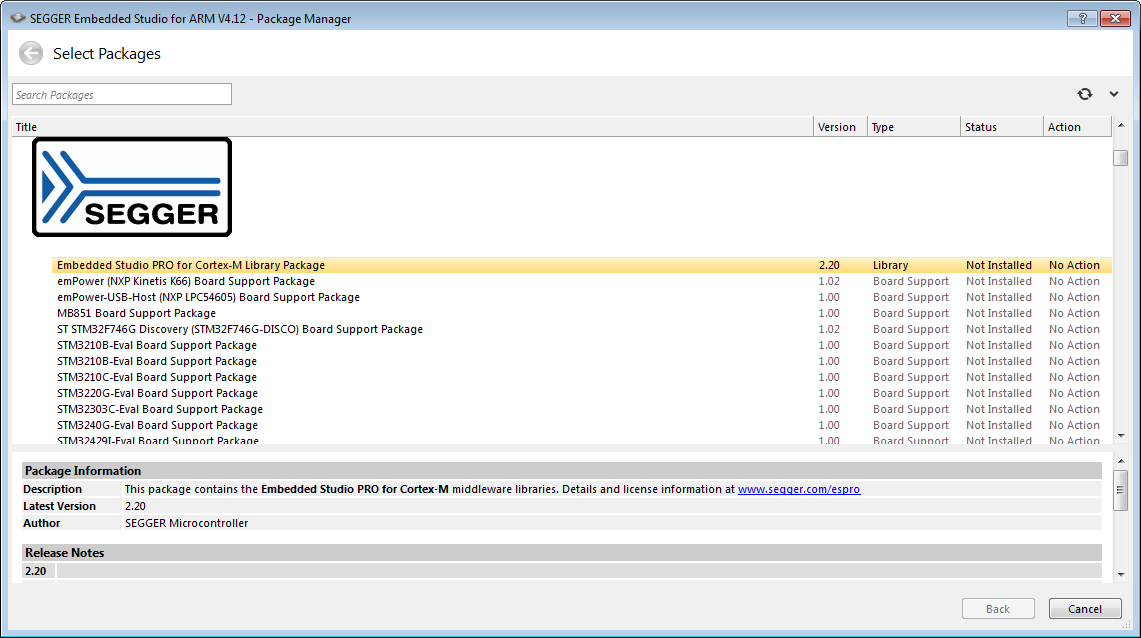Image resolution: width=1141 pixels, height=638 pixels.
Task: Click Library type cell in highlighted row
Action: click(x=891, y=266)
